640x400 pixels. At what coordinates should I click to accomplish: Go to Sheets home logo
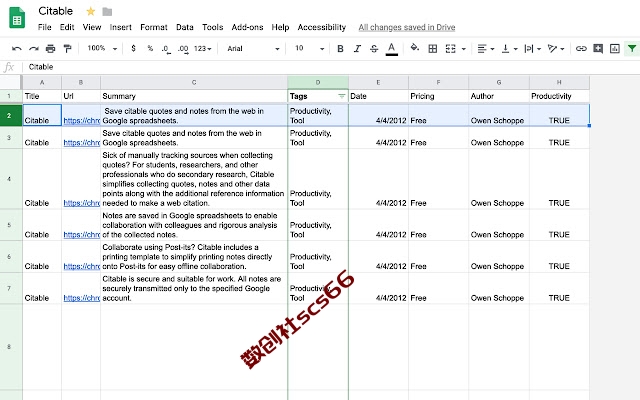[17, 18]
